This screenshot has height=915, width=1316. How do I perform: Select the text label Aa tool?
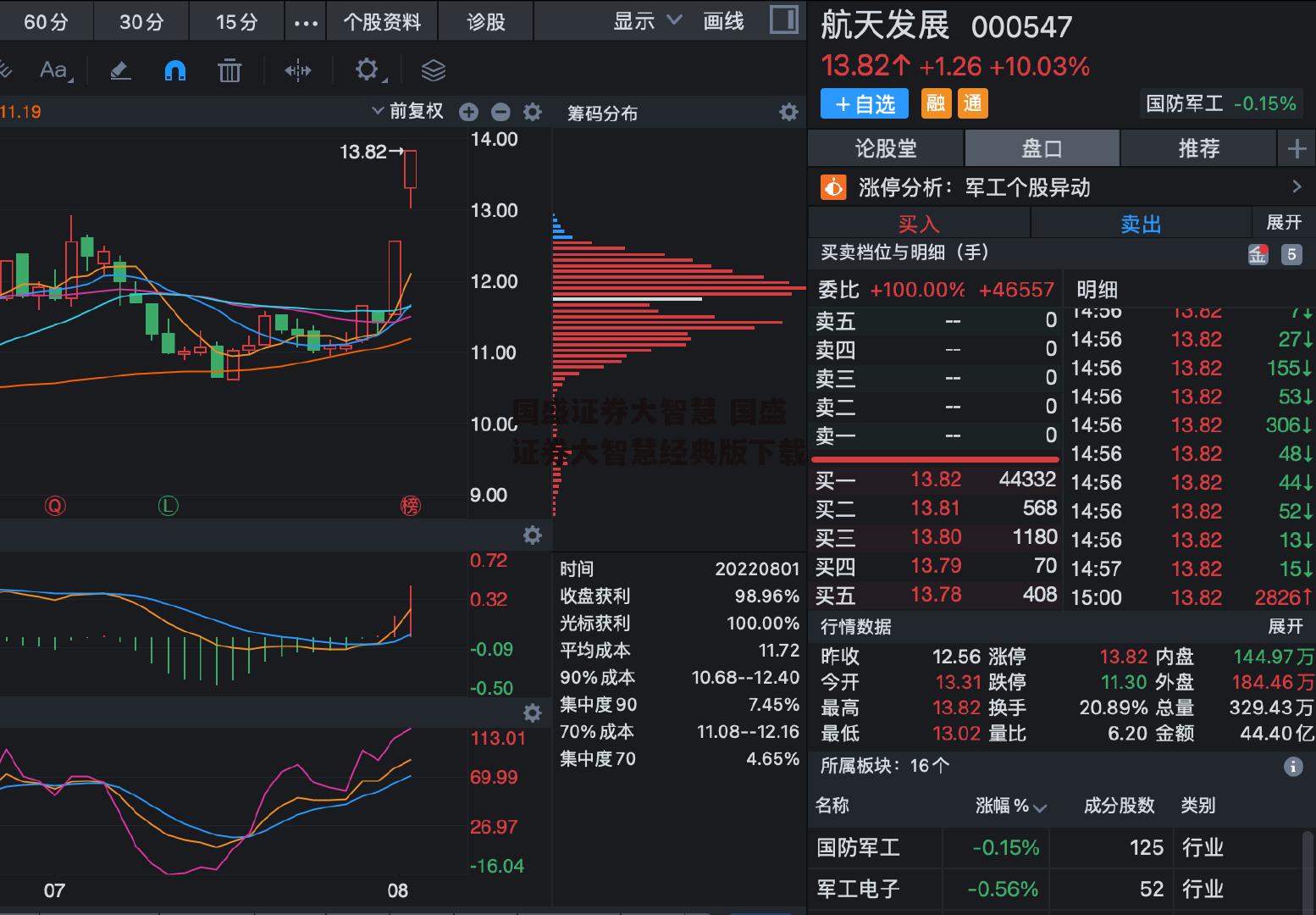coord(54,70)
